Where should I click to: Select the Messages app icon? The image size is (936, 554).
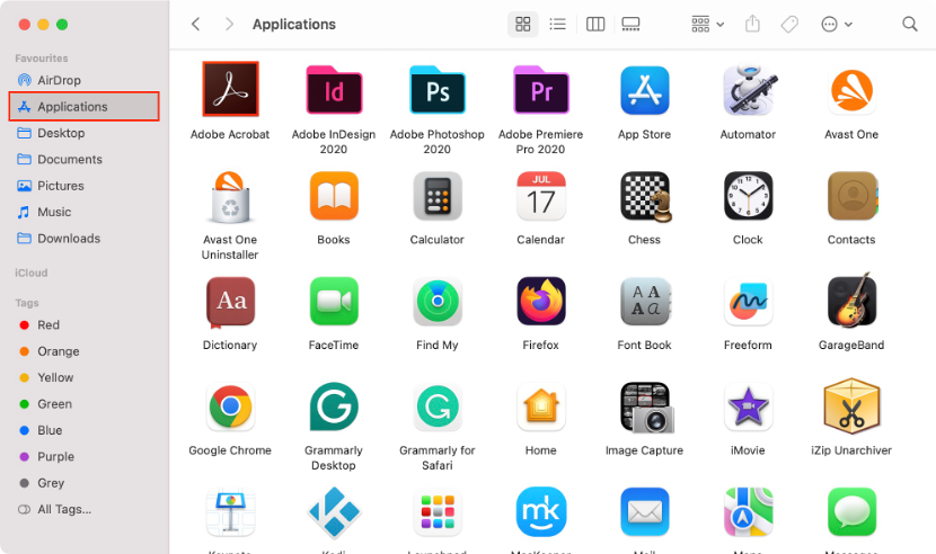[851, 512]
